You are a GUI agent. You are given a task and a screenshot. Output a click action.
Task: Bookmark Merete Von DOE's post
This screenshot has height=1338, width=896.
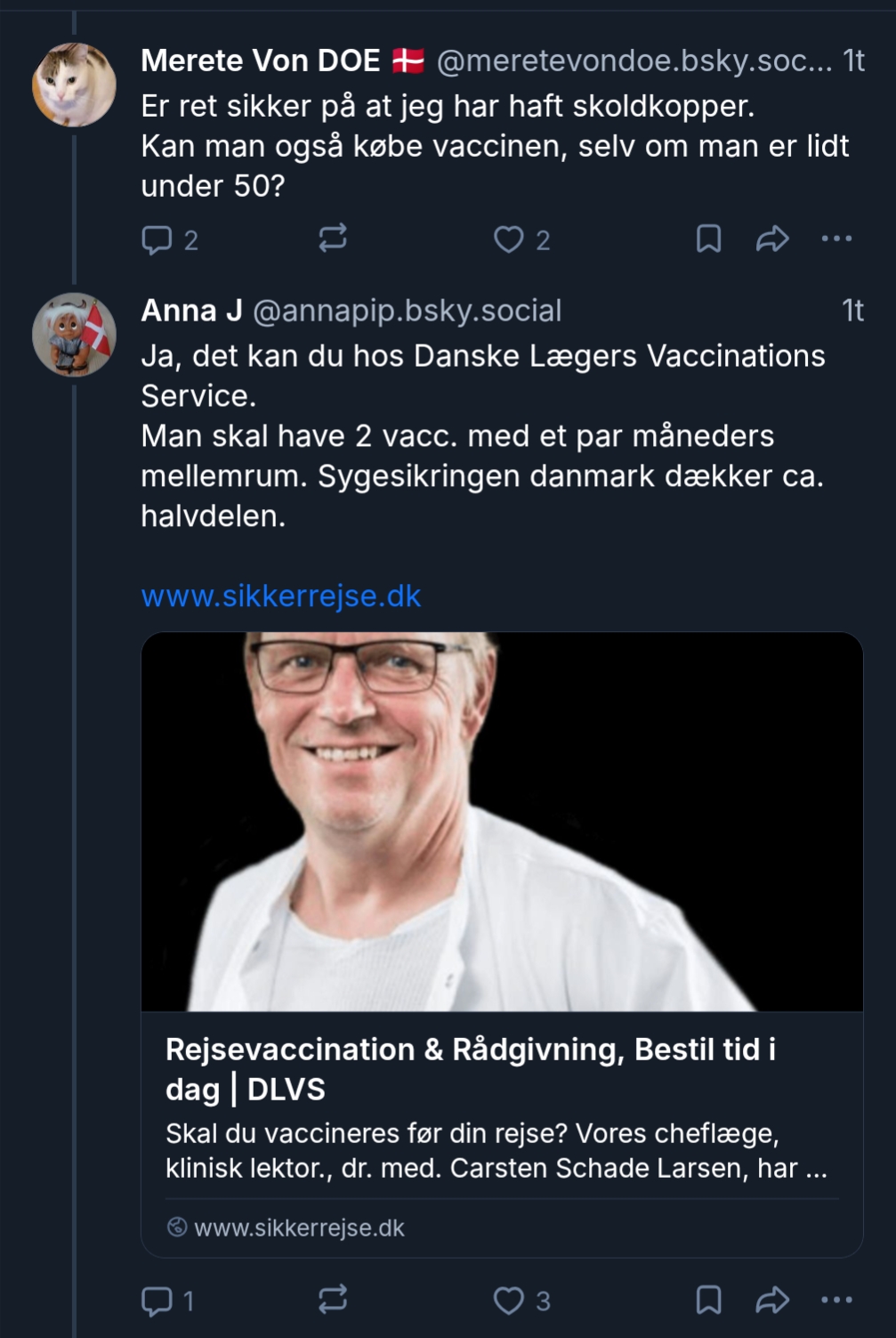coord(708,239)
